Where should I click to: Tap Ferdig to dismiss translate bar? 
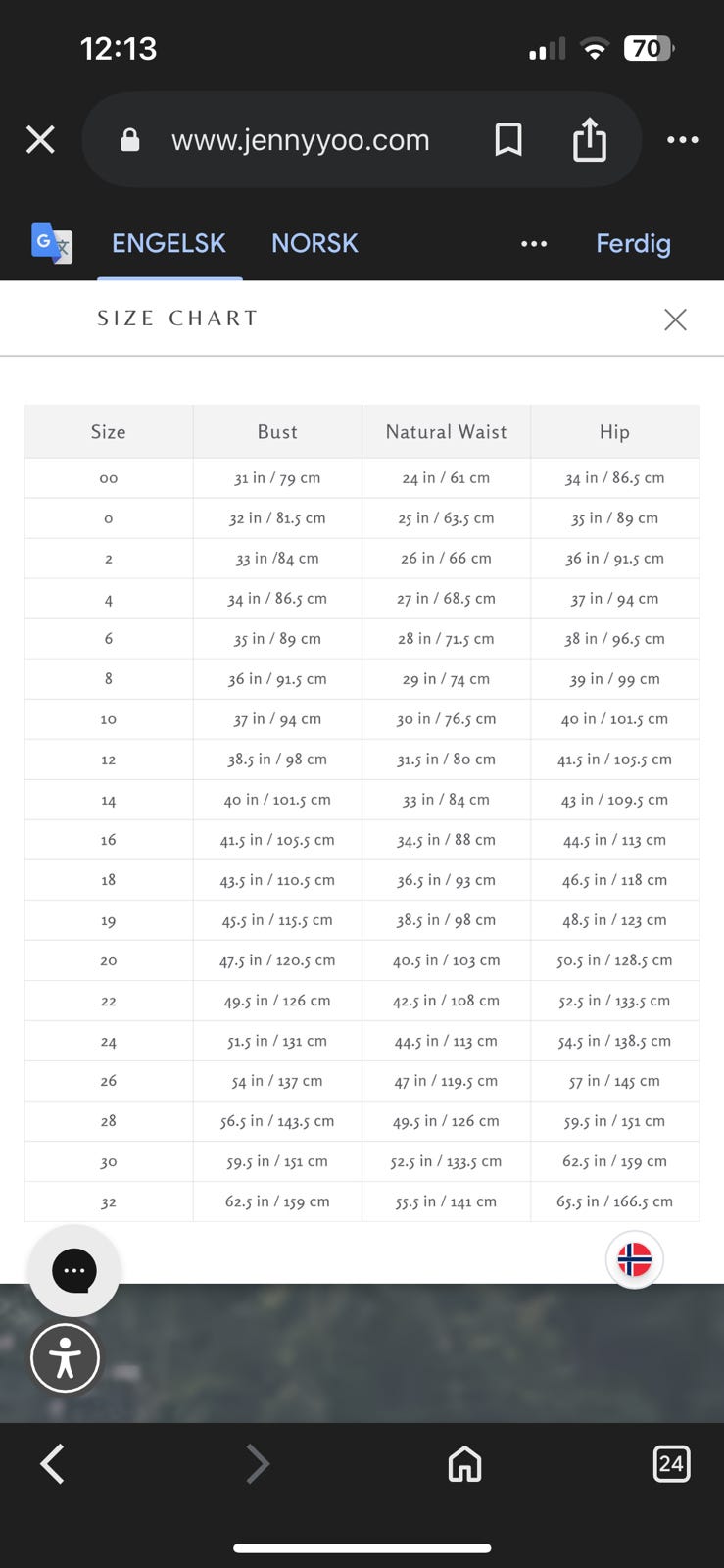(633, 243)
